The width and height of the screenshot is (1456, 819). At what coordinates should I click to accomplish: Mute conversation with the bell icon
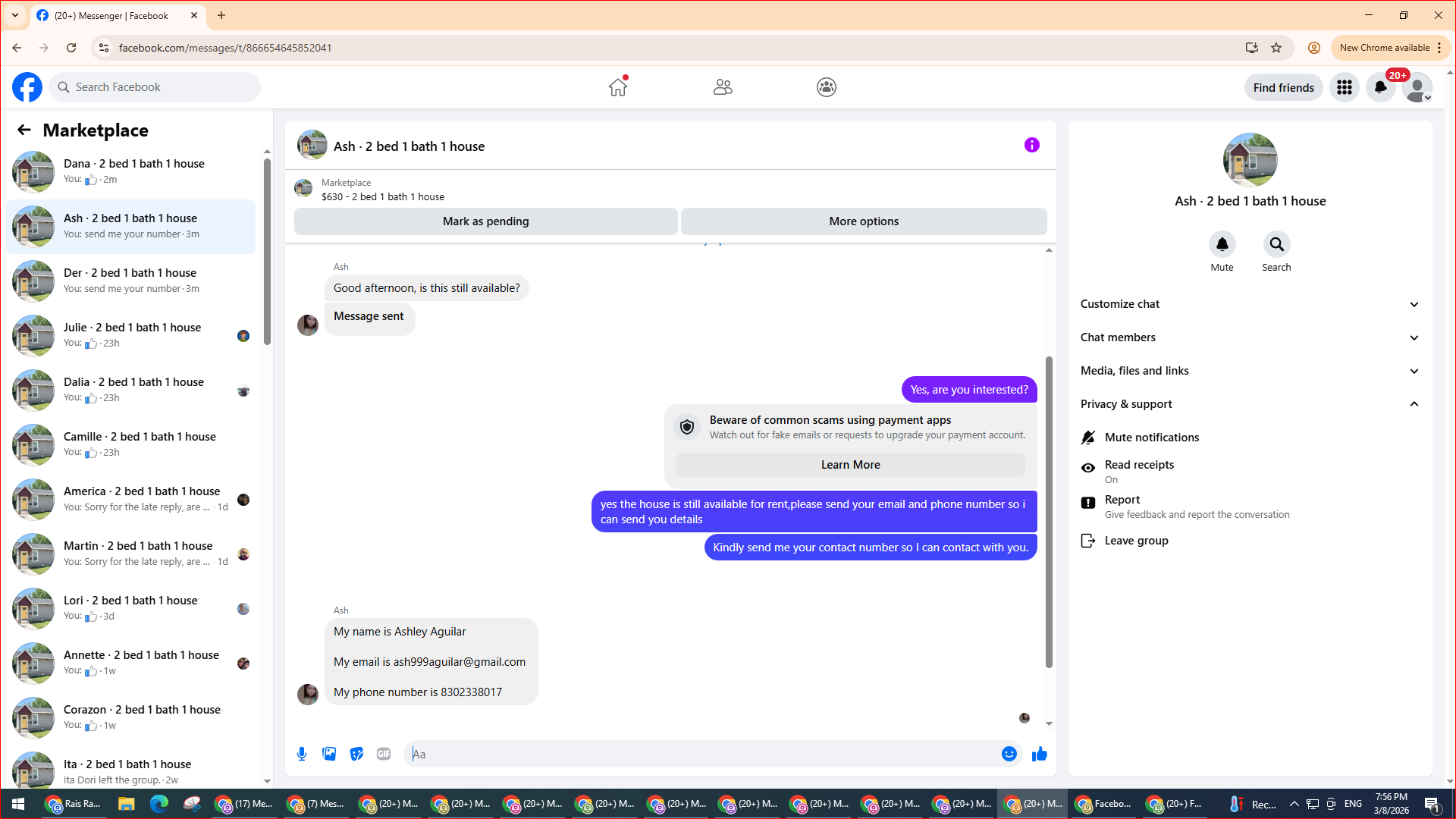(1222, 245)
